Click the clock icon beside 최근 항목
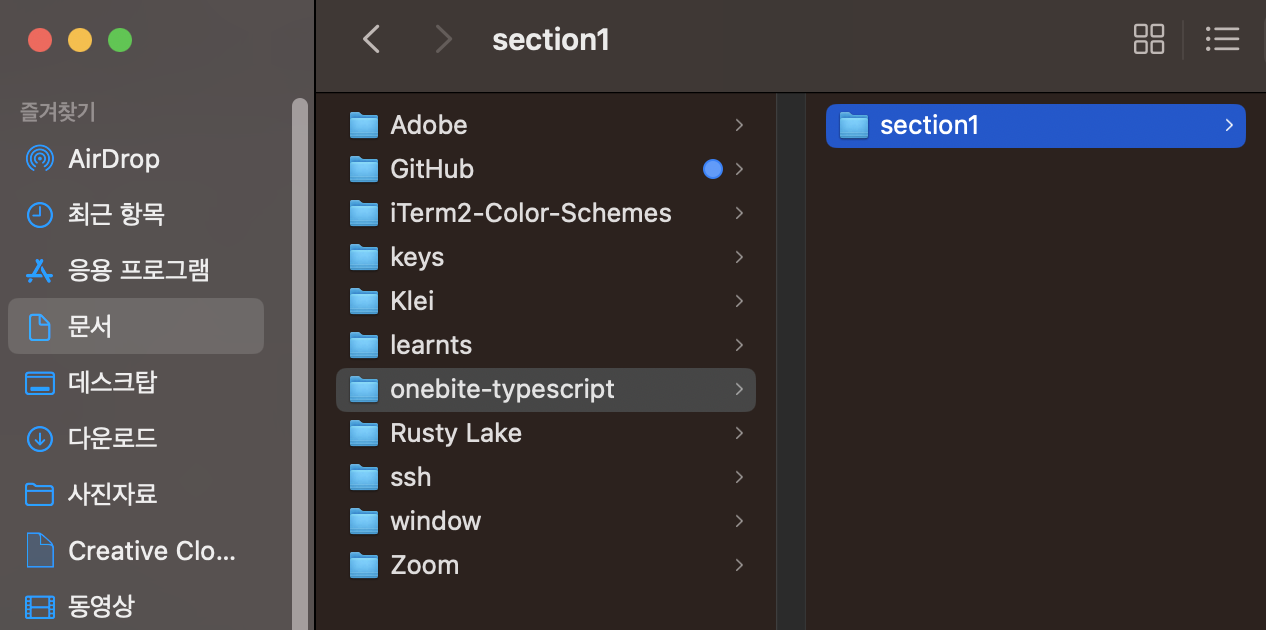Viewport: 1266px width, 630px height. 39,214
